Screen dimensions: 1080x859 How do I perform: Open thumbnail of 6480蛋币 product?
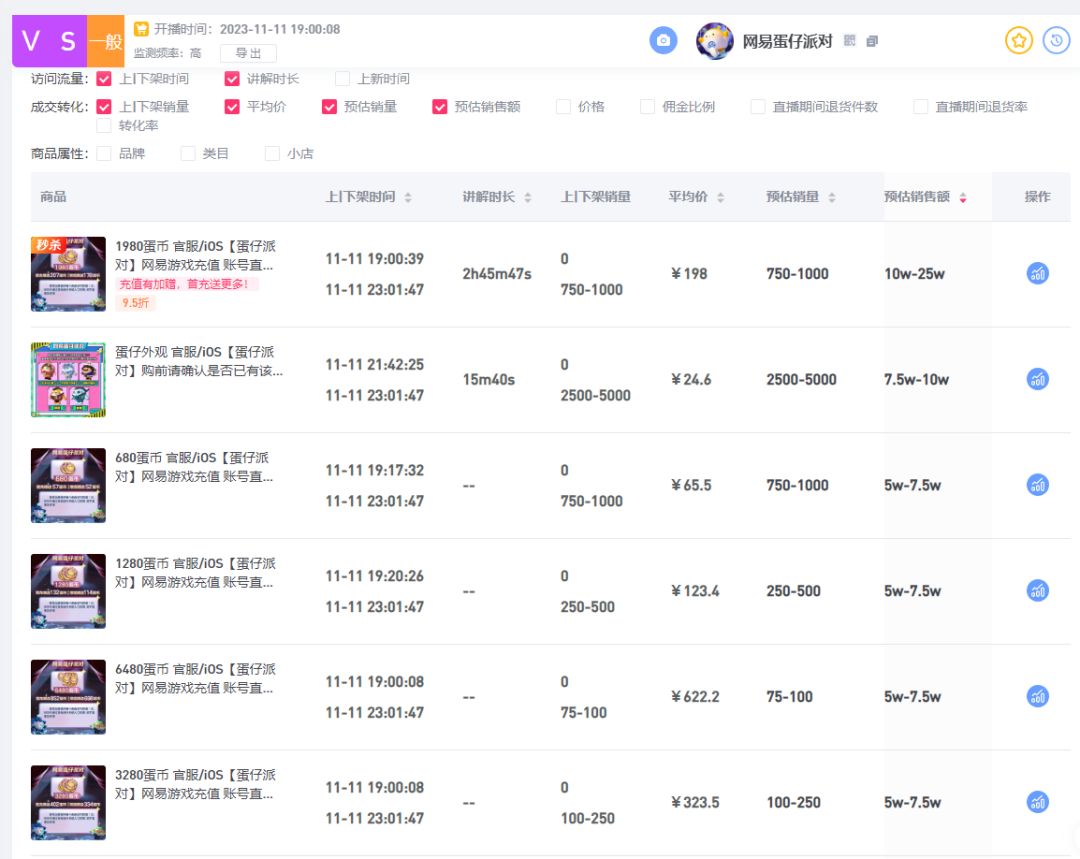click(x=68, y=697)
